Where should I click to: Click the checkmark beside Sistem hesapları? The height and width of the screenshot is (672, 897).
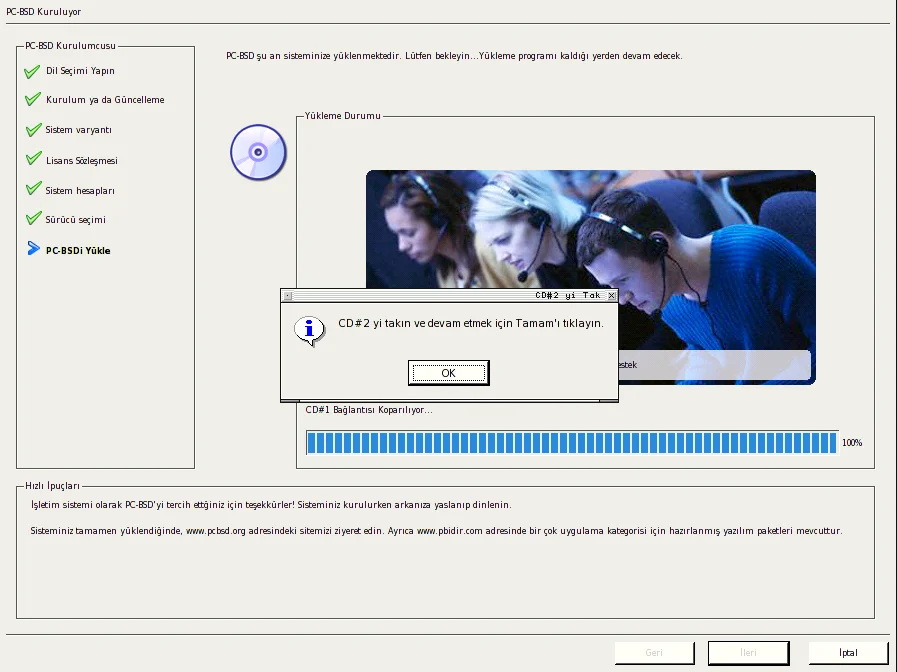click(x=33, y=189)
